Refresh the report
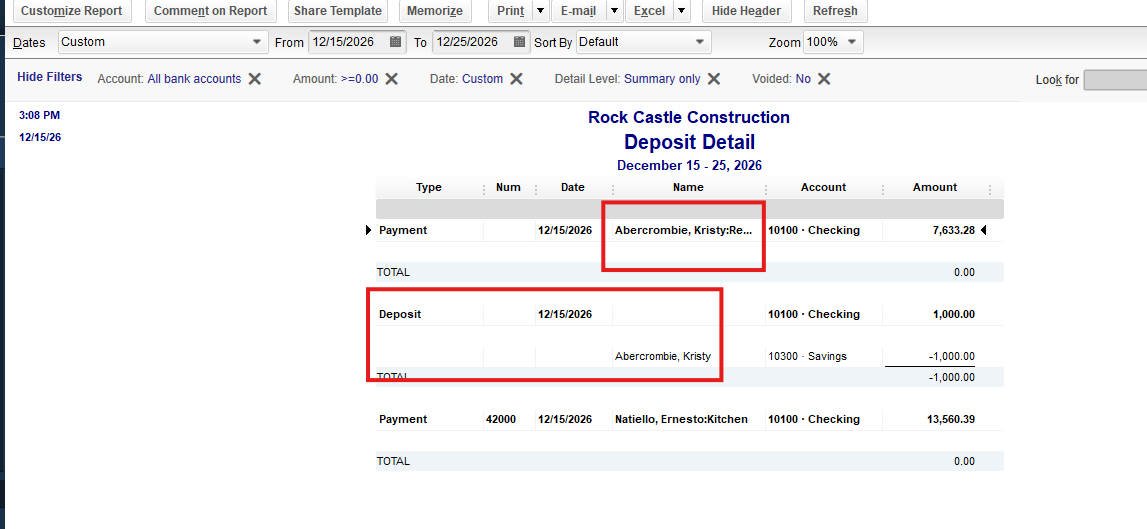Viewport: 1147px width, 529px height. (835, 11)
